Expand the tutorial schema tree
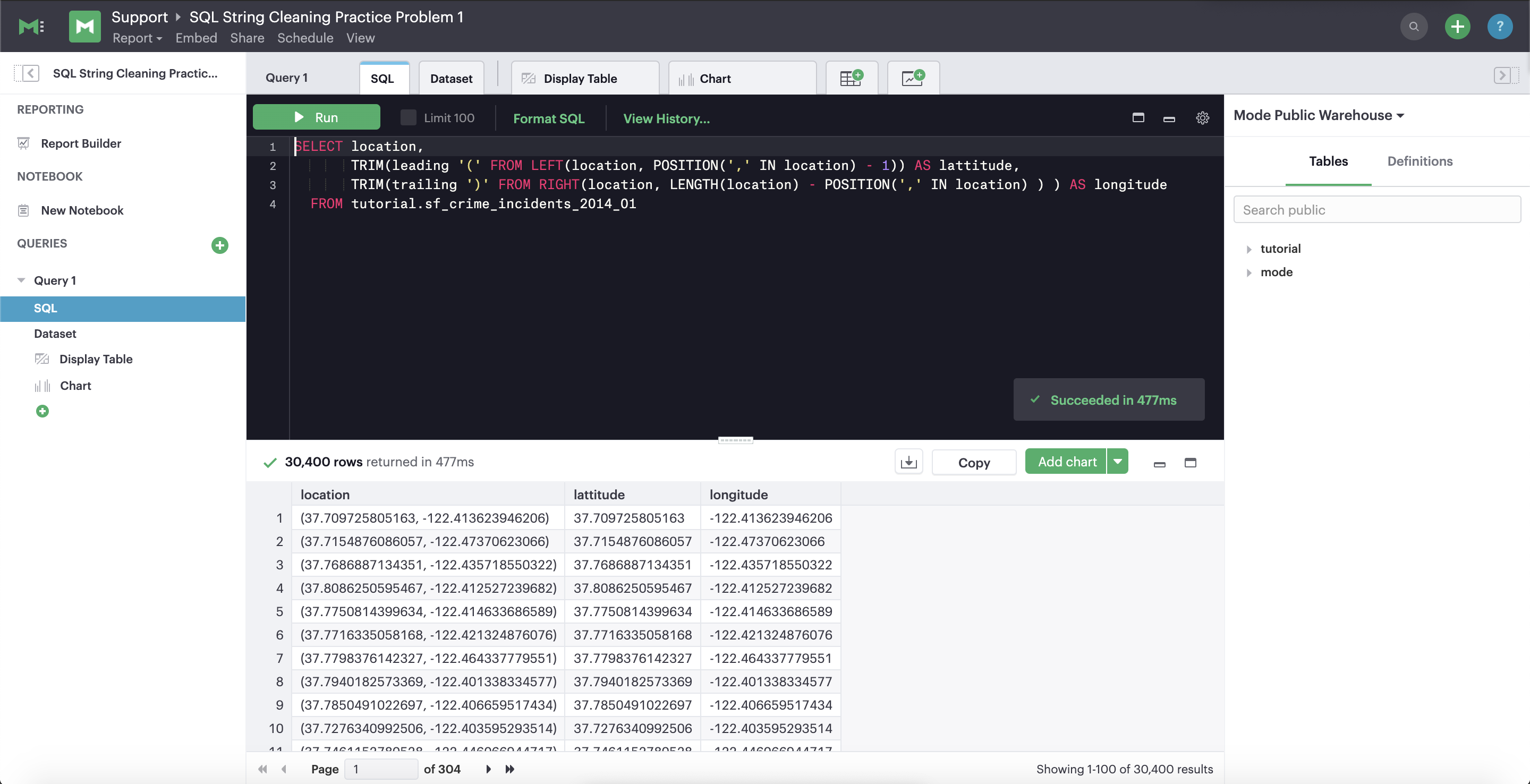Screen dimensions: 1530x784 click(x=1248, y=249)
